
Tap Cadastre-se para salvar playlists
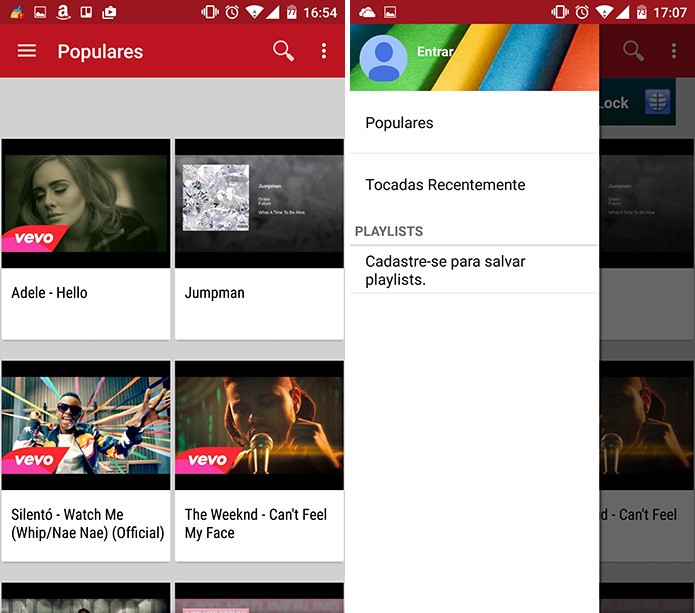point(474,270)
